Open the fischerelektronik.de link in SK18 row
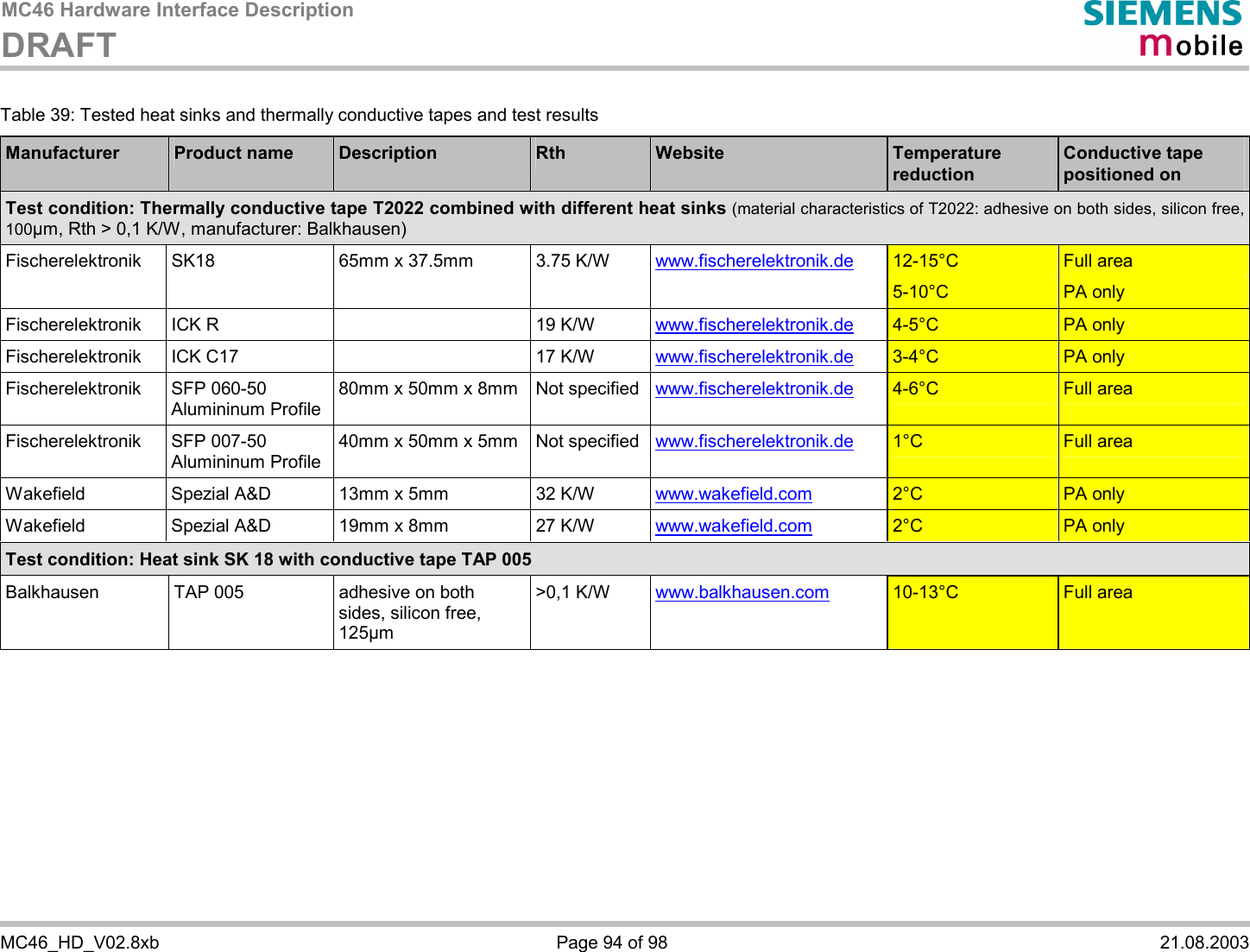The width and height of the screenshot is (1250, 952). click(754, 261)
